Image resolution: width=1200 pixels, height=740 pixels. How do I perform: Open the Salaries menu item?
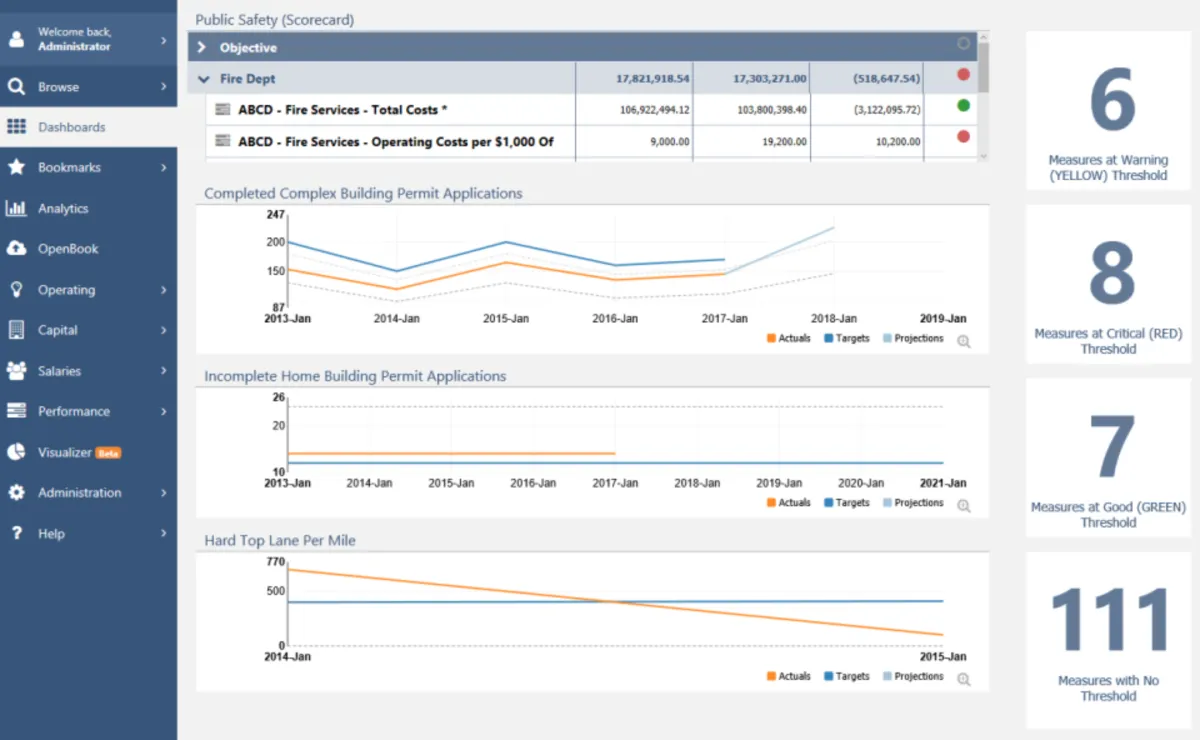tap(88, 371)
